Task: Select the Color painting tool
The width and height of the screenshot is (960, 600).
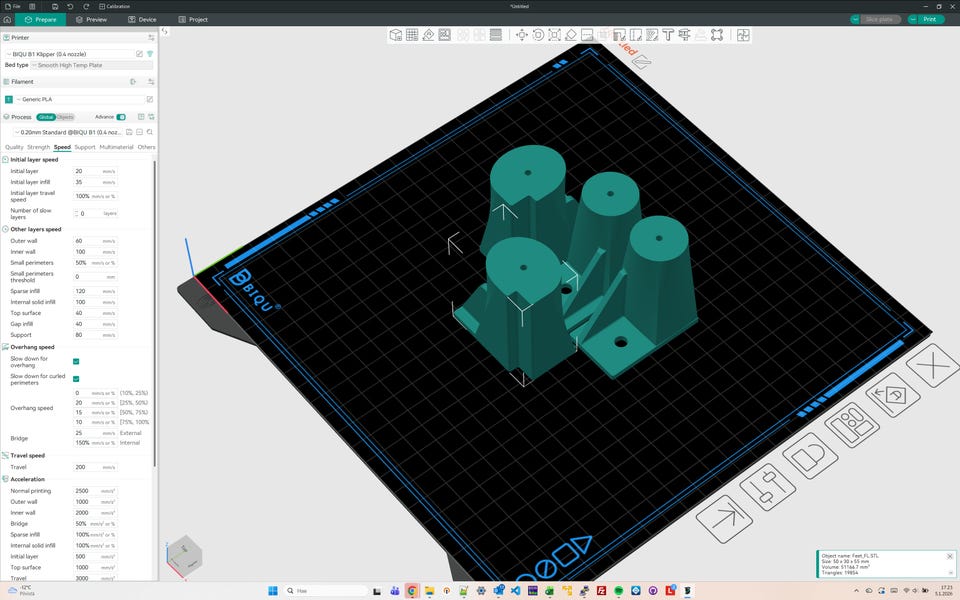Action: click(x=652, y=35)
